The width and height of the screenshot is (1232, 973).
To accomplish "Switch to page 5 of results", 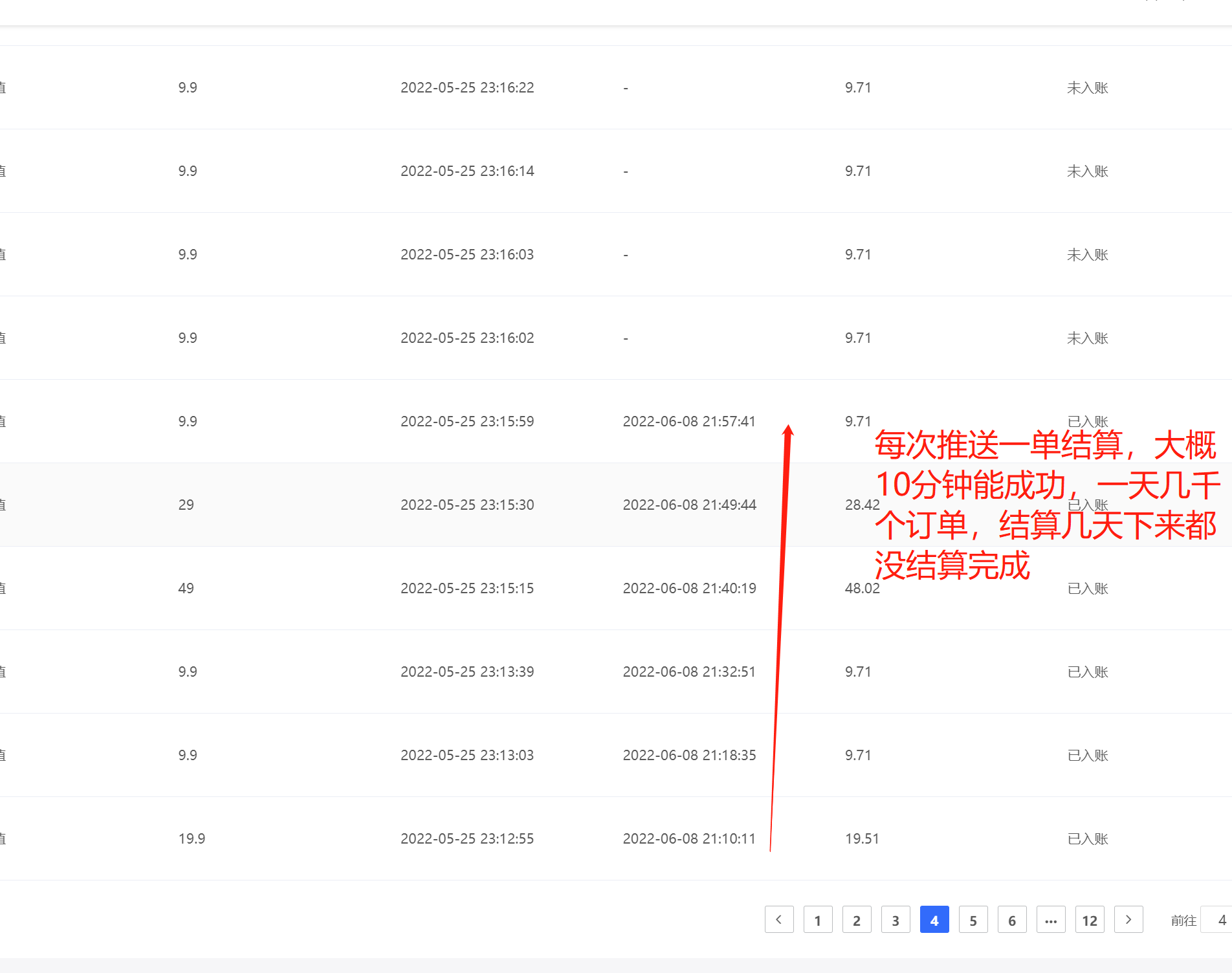I will [973, 919].
